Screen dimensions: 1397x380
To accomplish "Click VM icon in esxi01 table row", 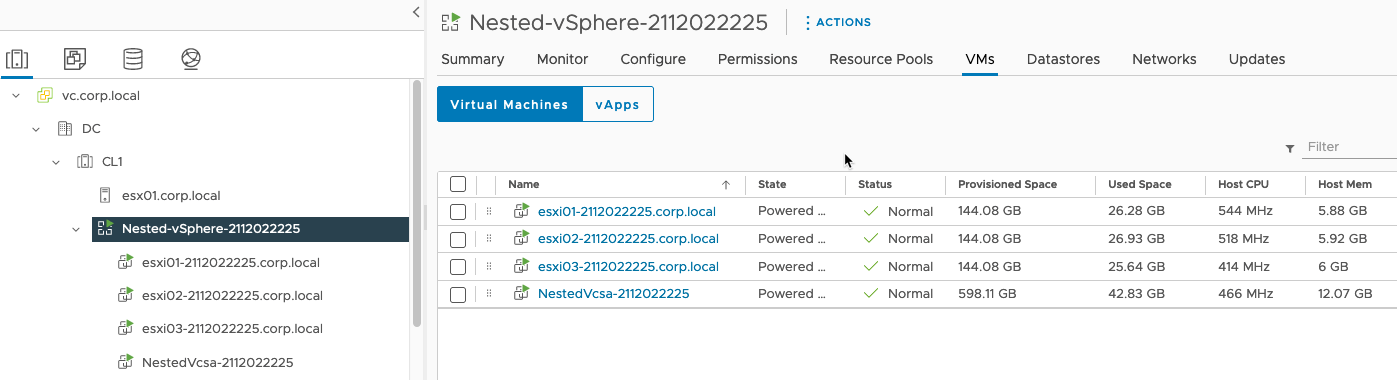I will click(x=521, y=211).
